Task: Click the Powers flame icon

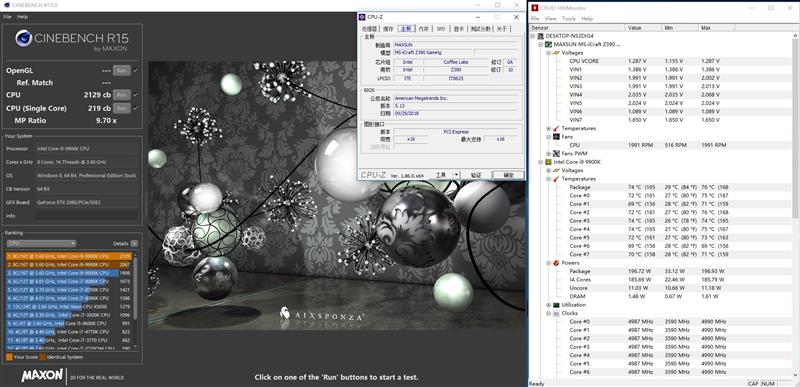Action: pyautogui.click(x=556, y=263)
